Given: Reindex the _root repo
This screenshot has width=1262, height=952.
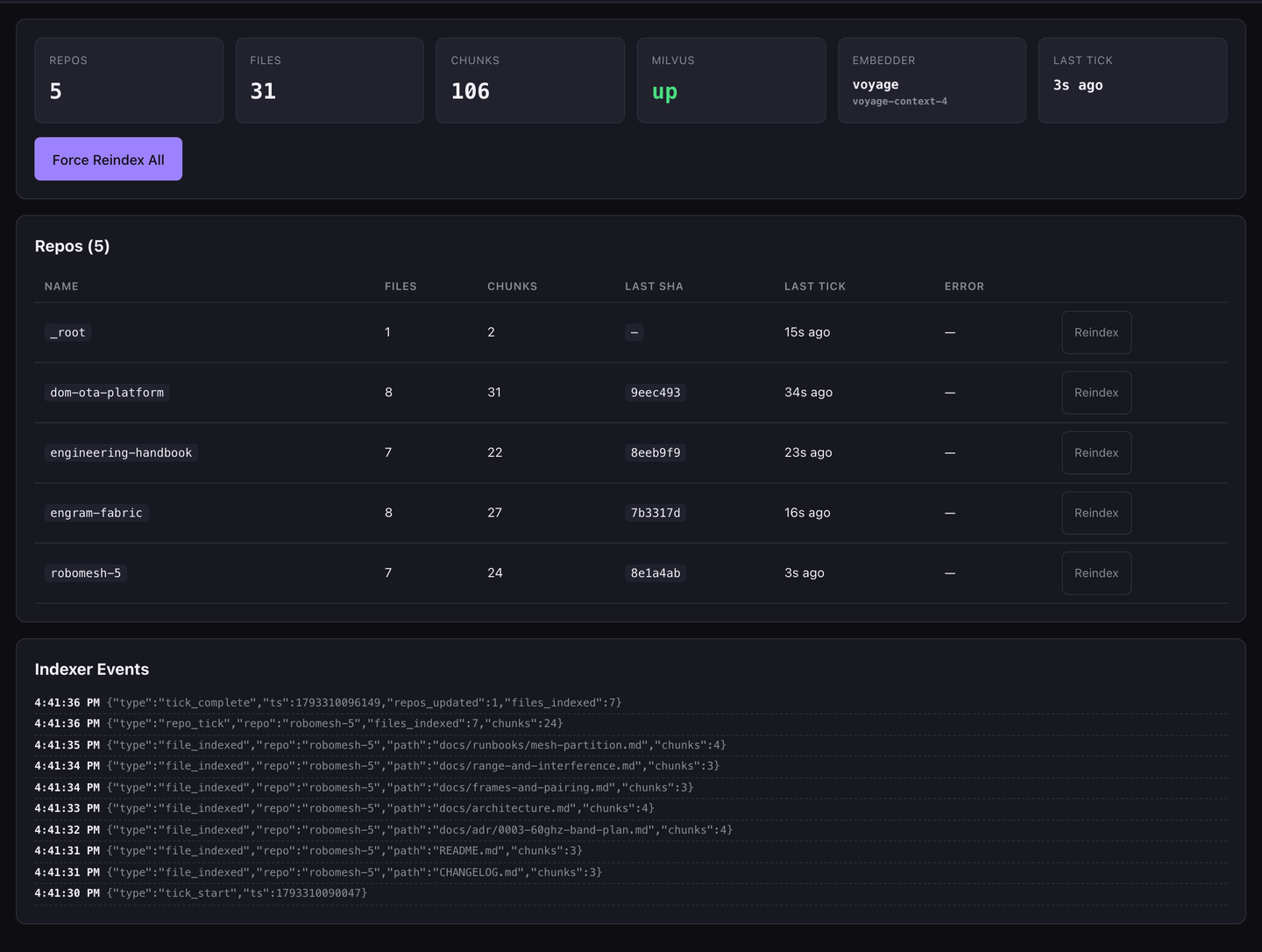Looking at the screenshot, I should pyautogui.click(x=1096, y=332).
